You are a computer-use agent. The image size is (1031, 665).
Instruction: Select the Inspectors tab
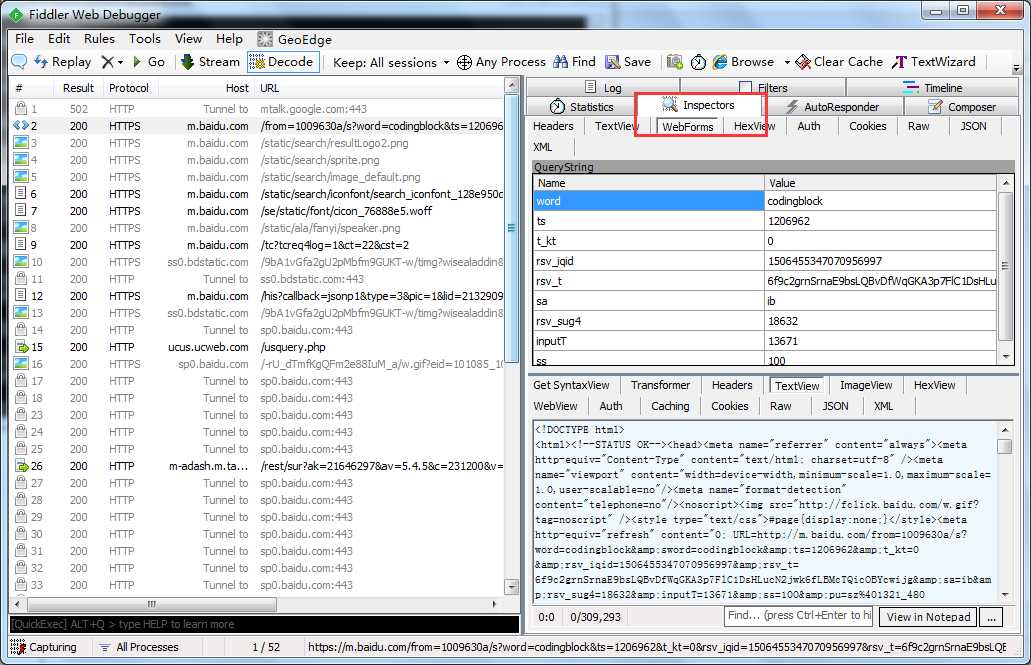click(699, 105)
